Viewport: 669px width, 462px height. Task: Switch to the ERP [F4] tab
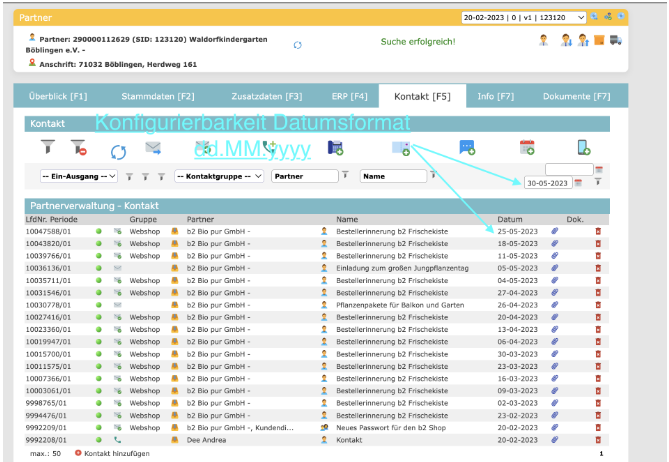349,96
